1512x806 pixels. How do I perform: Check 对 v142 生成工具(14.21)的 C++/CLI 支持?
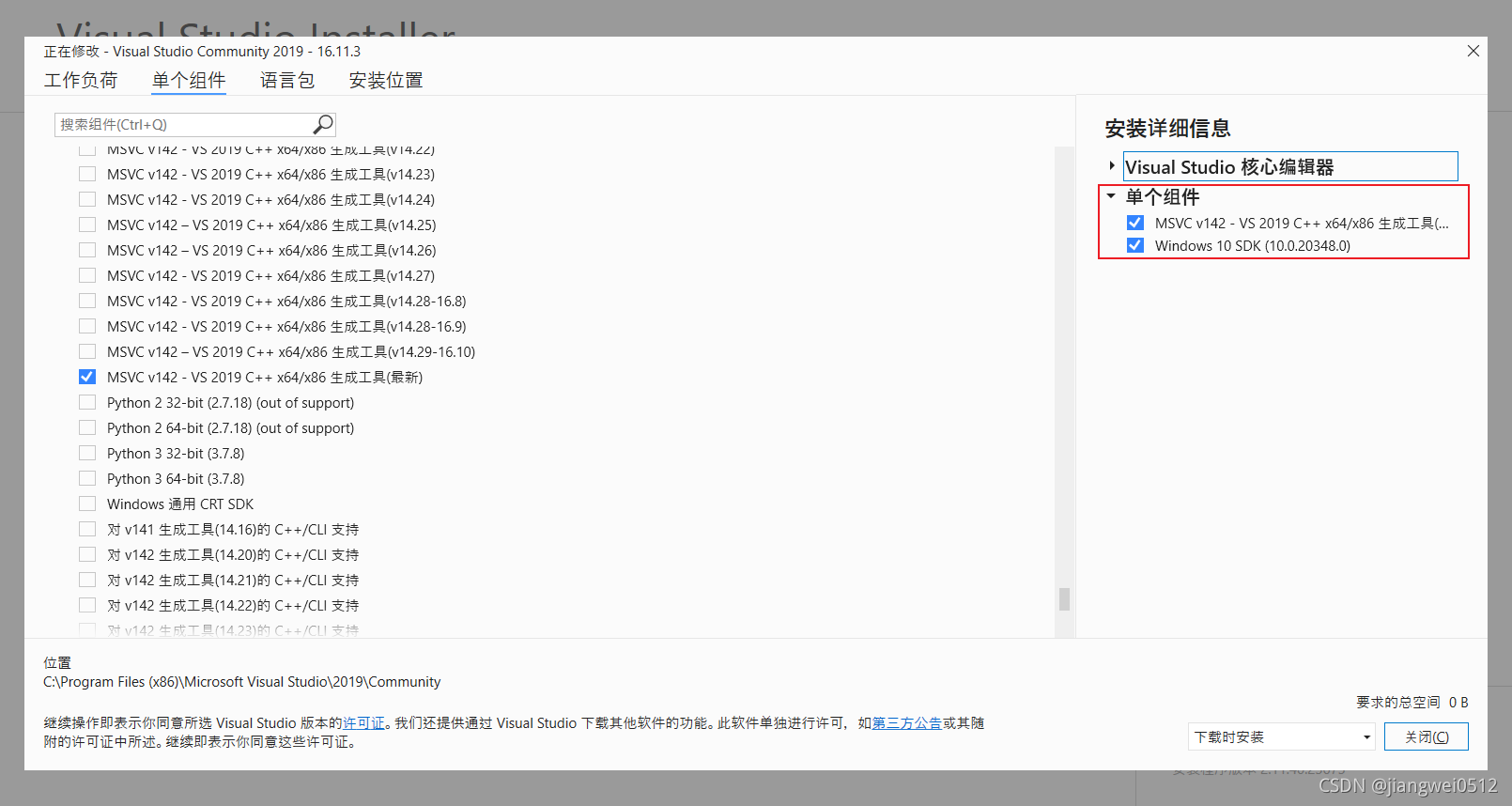pyautogui.click(x=87, y=580)
